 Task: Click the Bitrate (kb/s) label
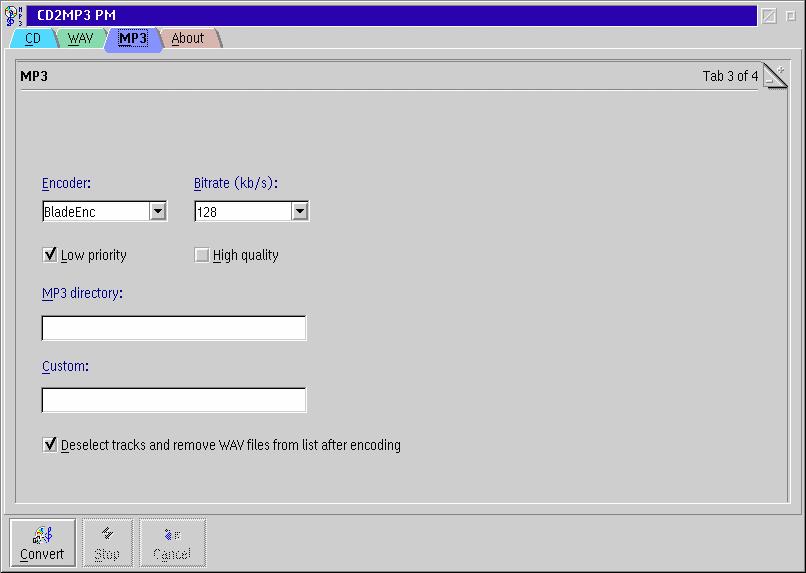[x=236, y=183]
